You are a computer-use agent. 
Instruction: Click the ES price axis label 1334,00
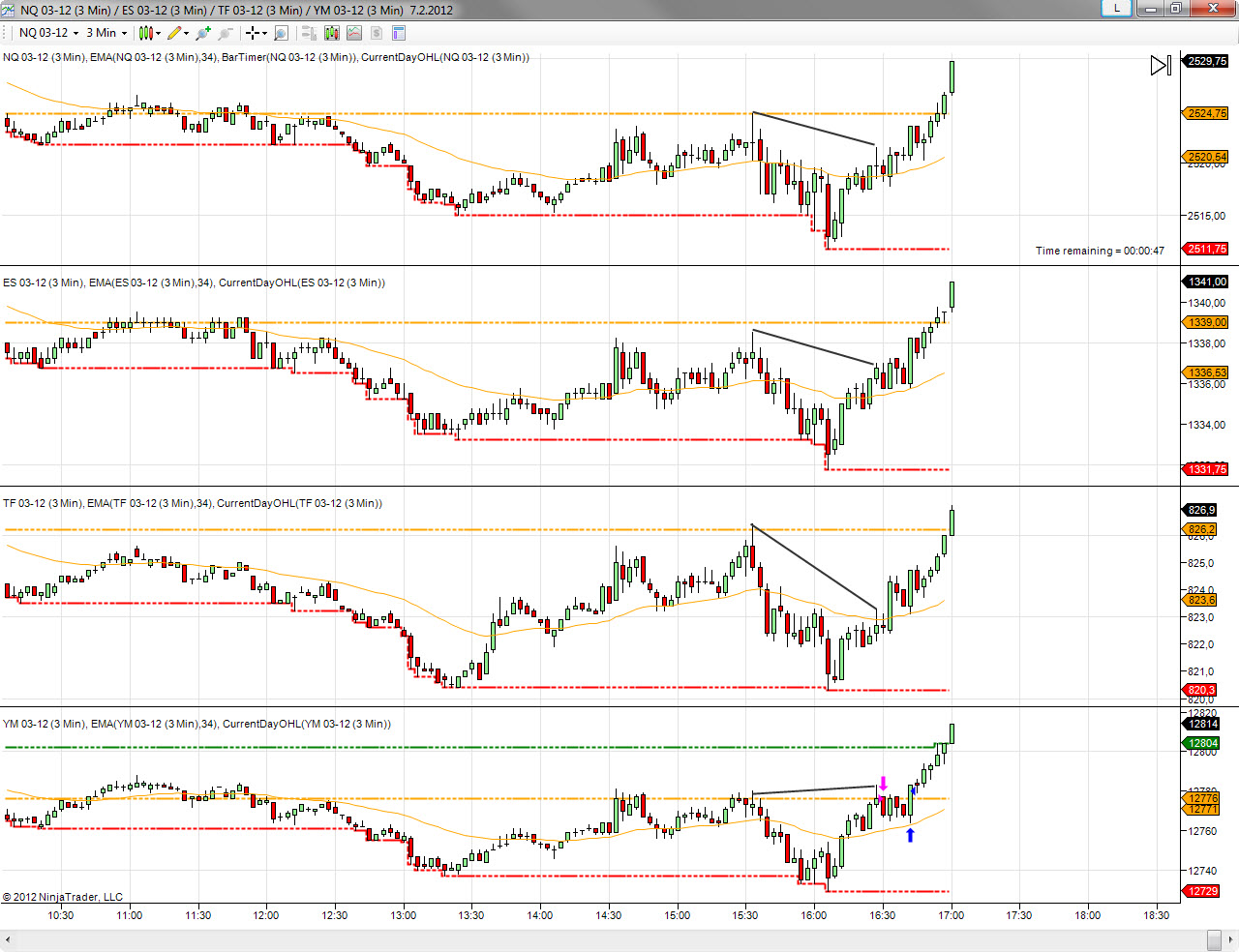point(1207,425)
